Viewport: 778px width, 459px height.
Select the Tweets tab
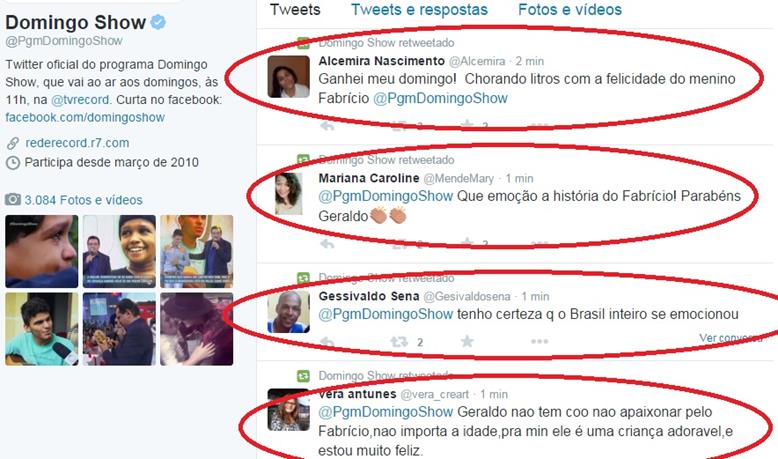(295, 9)
